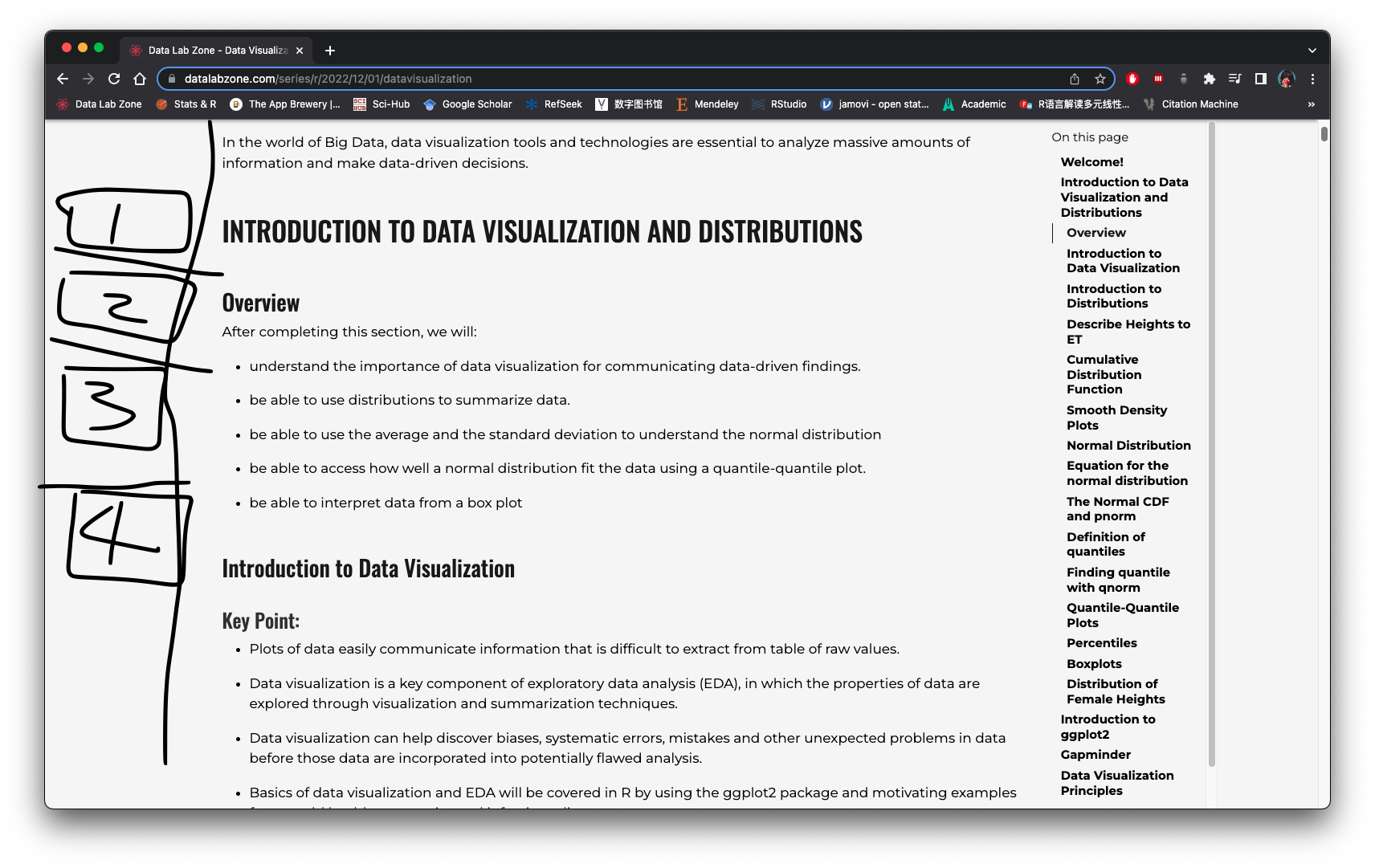
Task: Bookmark this page with star icon
Action: tap(1100, 79)
